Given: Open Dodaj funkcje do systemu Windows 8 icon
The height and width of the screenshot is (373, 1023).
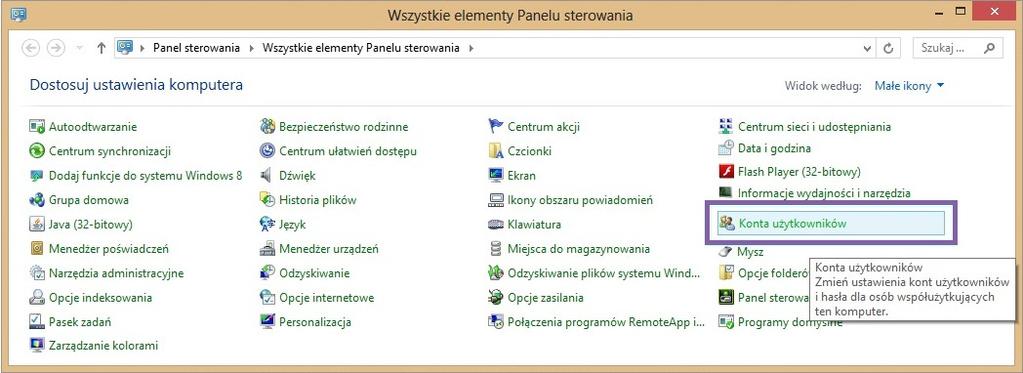Looking at the screenshot, I should 37,175.
